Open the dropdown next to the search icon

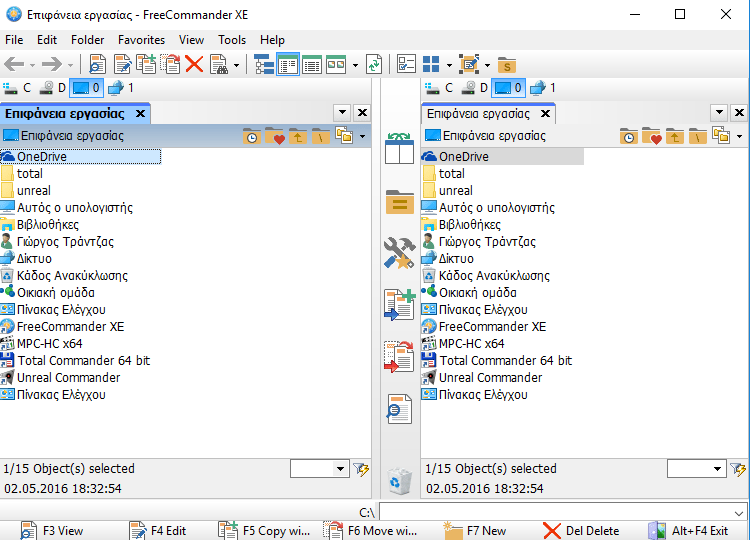point(236,65)
